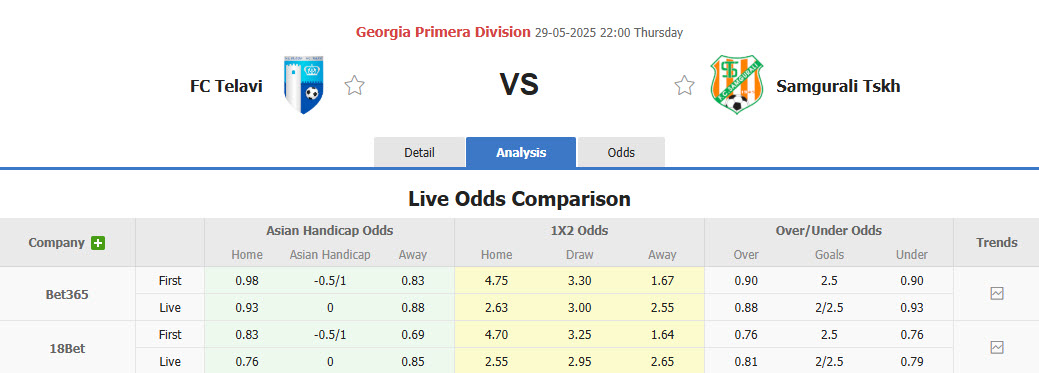Click the FC Telavi team crest
This screenshot has width=1039, height=373.
tap(303, 85)
